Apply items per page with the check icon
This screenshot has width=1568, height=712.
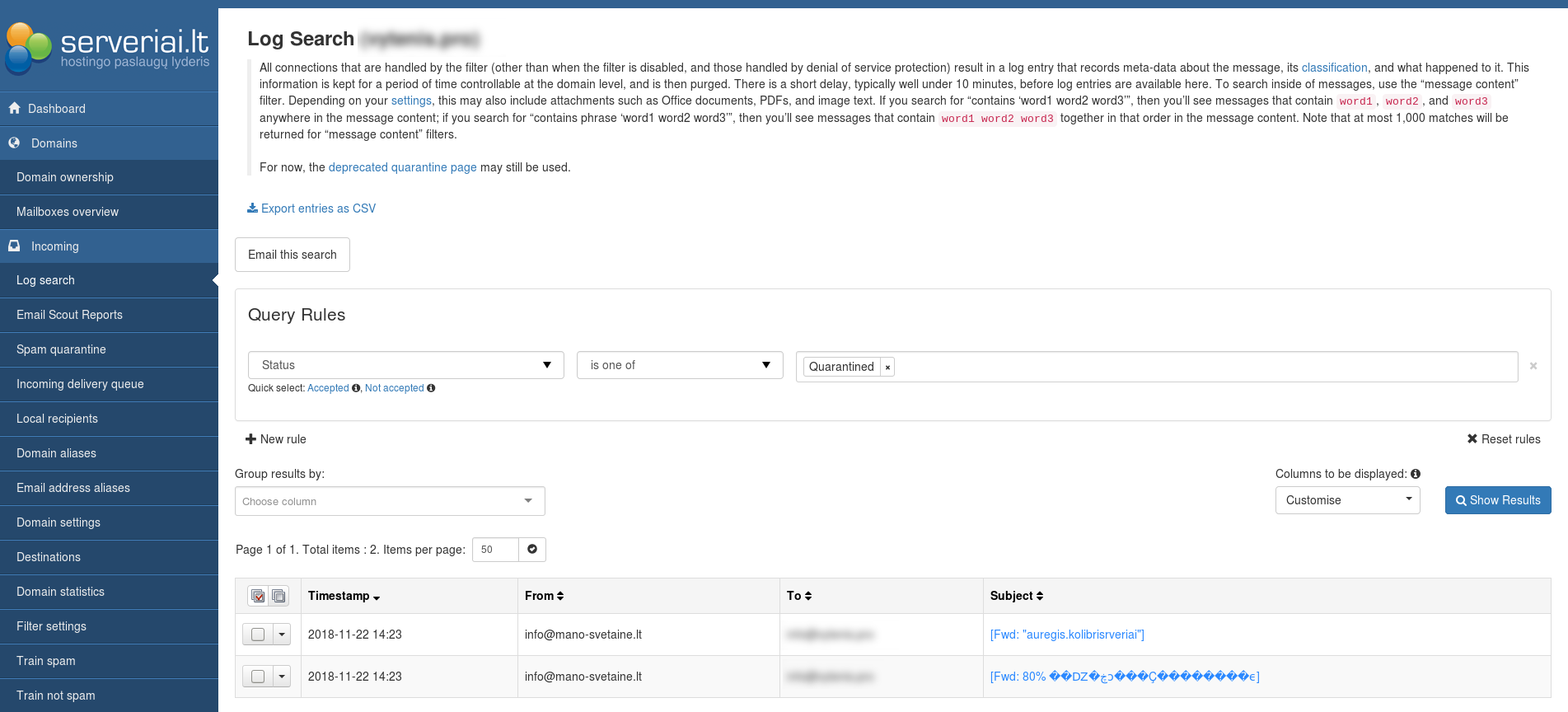pyautogui.click(x=532, y=550)
